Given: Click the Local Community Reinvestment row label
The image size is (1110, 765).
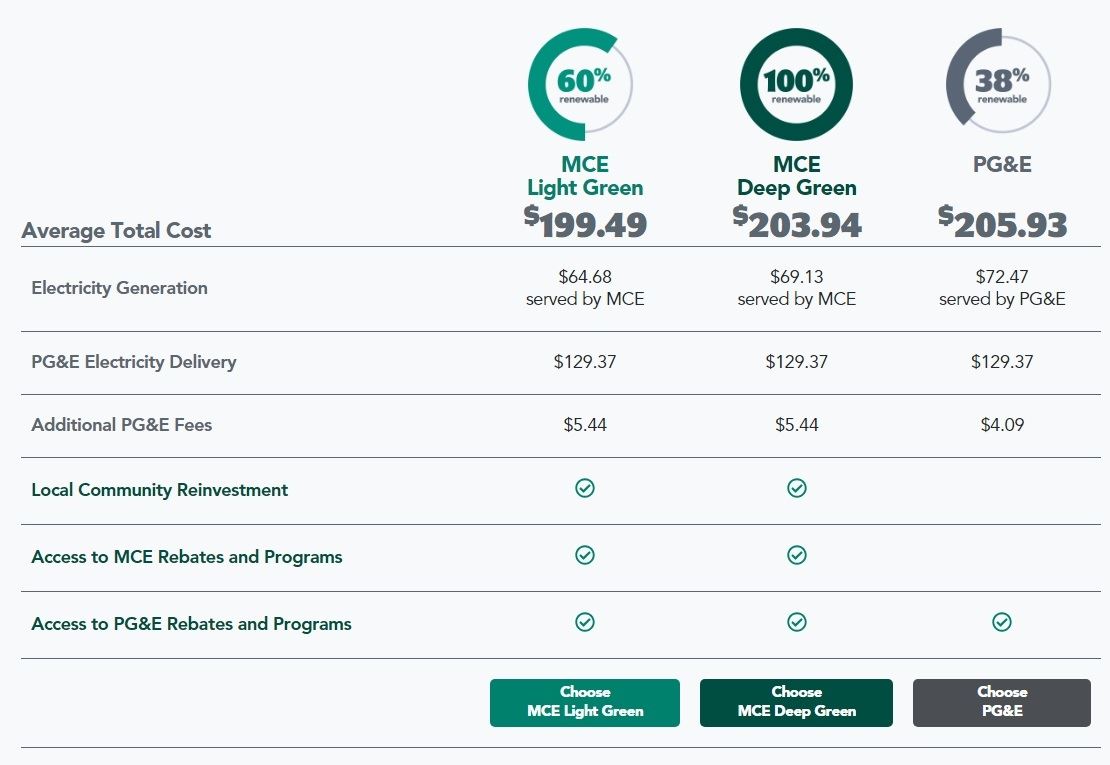Looking at the screenshot, I should click(x=160, y=490).
